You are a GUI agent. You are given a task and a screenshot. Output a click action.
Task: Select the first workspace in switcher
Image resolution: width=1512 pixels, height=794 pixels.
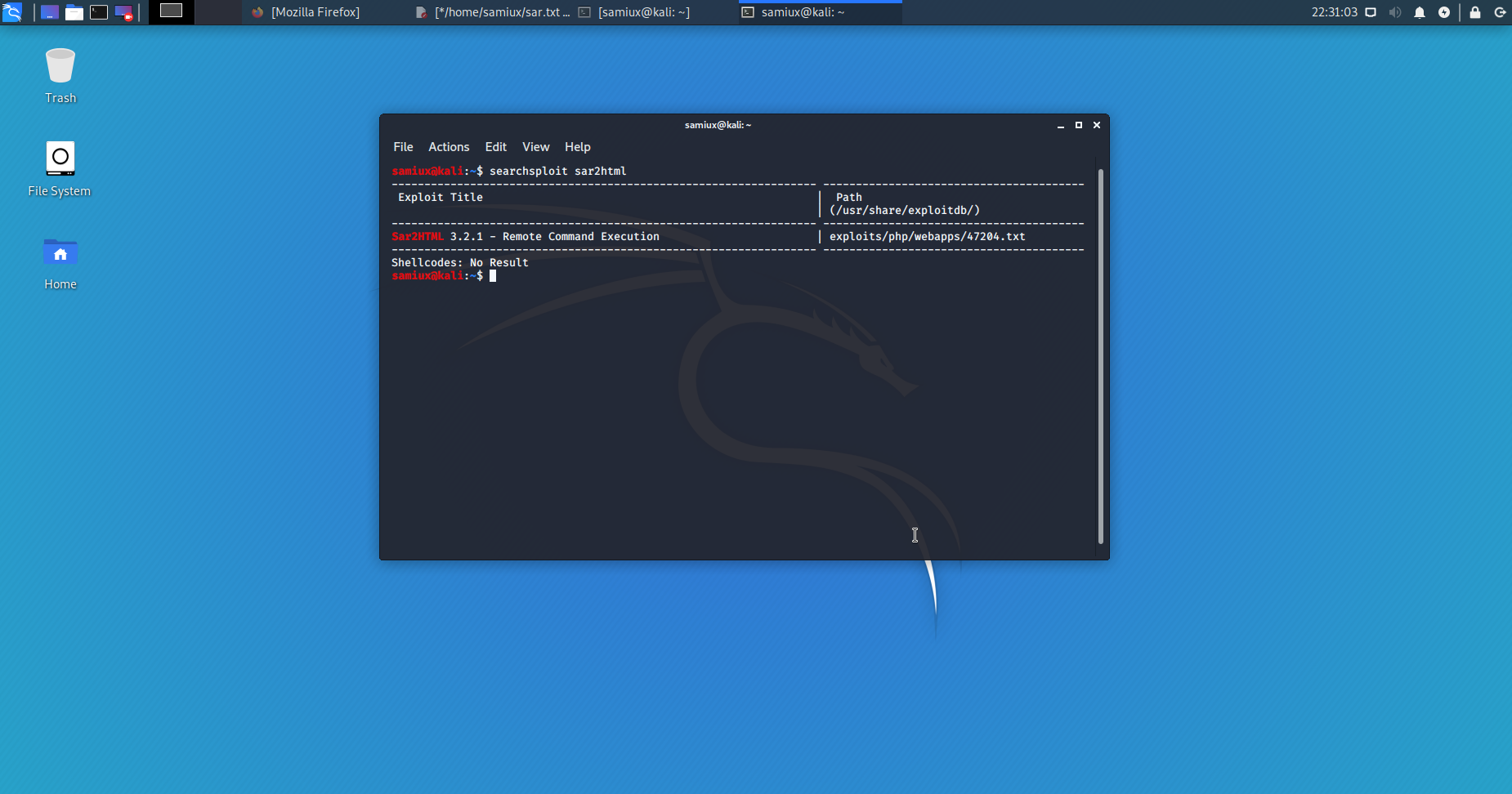[x=172, y=12]
